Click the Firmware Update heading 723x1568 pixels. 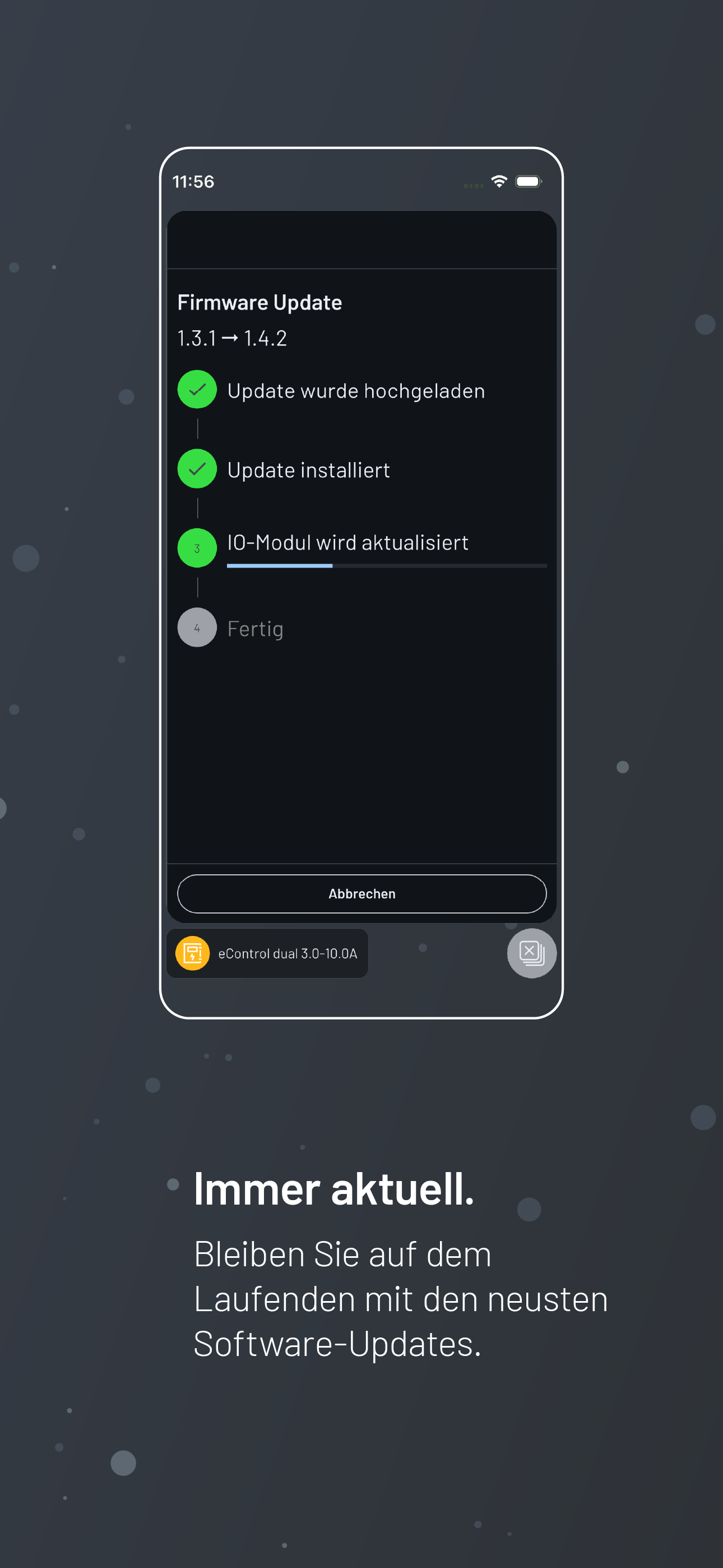point(260,302)
